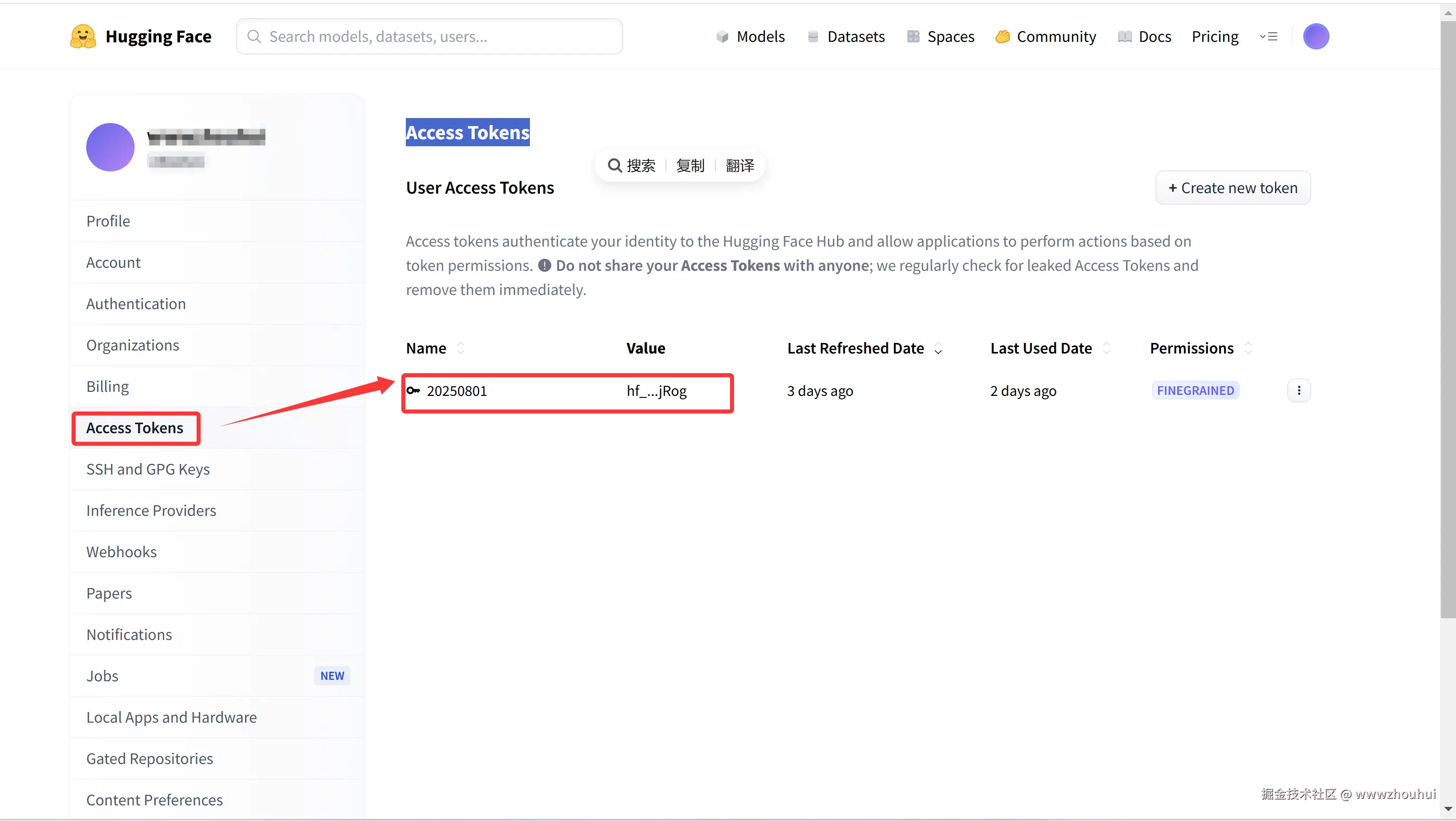Open the Spaces page

[941, 36]
